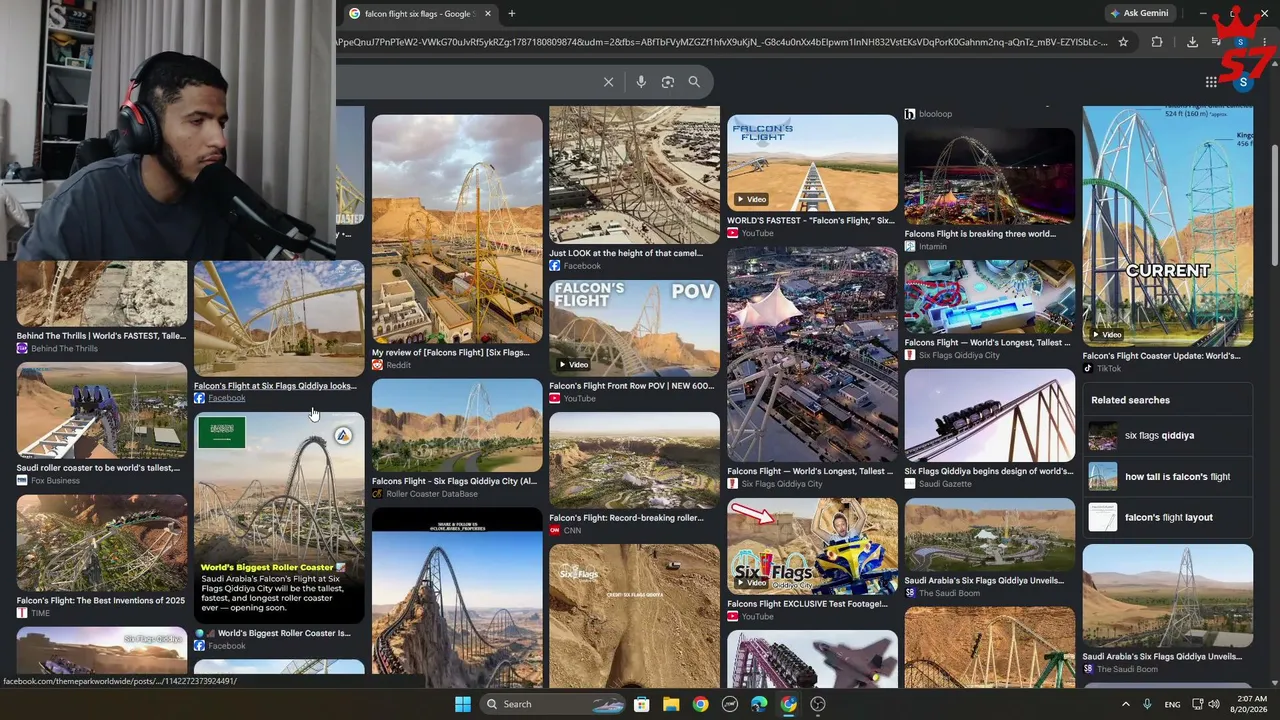
Task: Open the Google account avatar below the apps grid
Action: click(x=1243, y=82)
